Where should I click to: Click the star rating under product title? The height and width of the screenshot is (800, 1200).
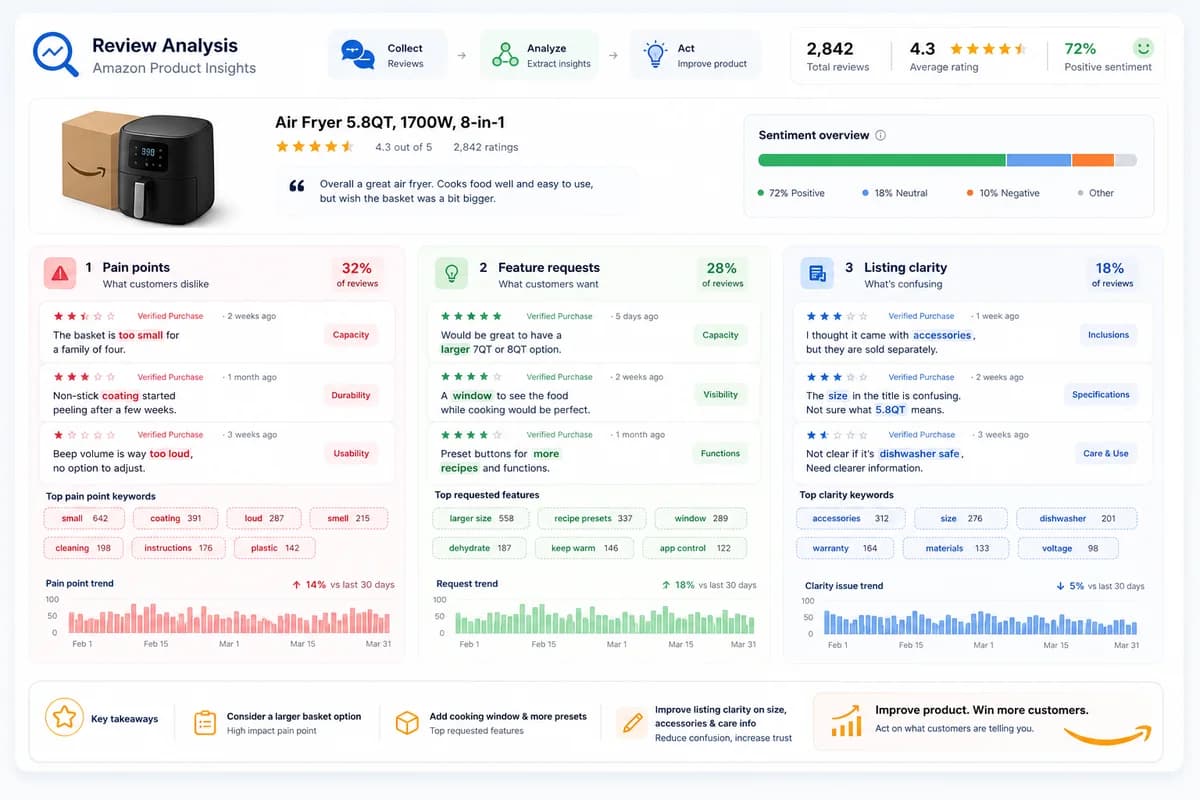click(315, 147)
